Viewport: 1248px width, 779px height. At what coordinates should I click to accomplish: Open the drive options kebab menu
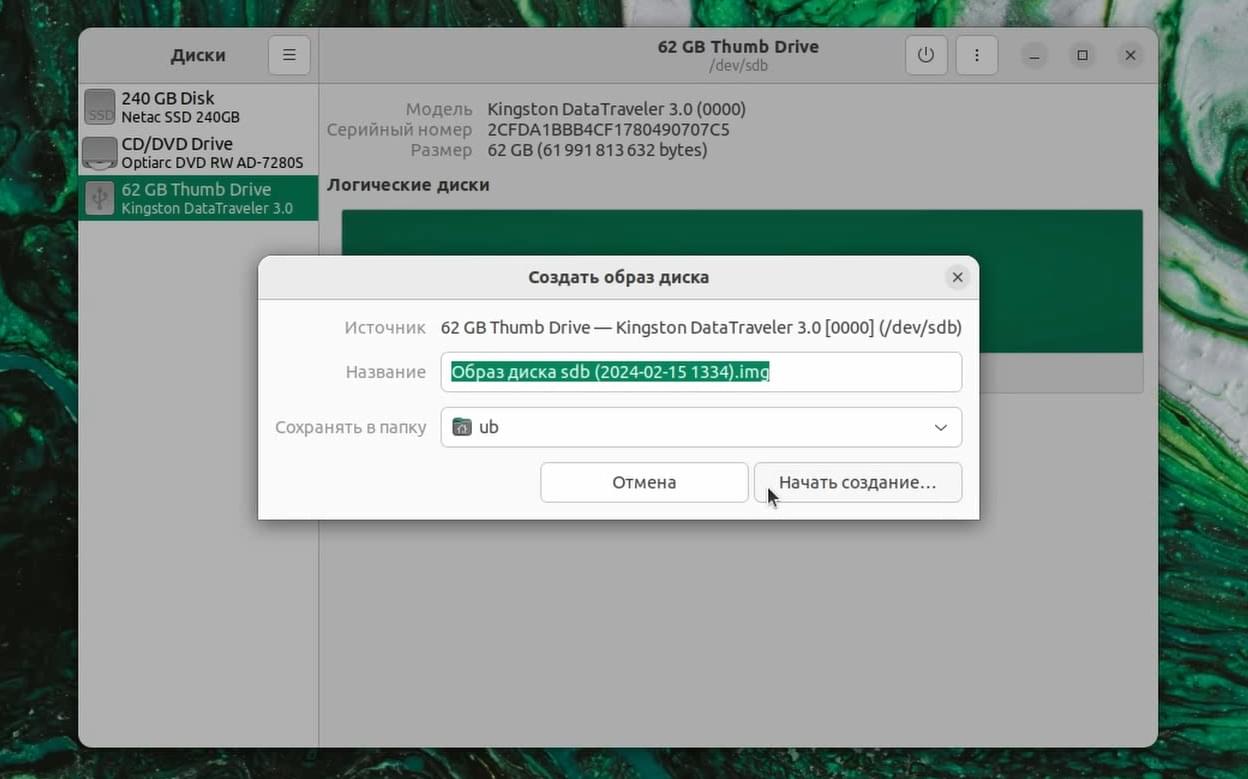[977, 55]
